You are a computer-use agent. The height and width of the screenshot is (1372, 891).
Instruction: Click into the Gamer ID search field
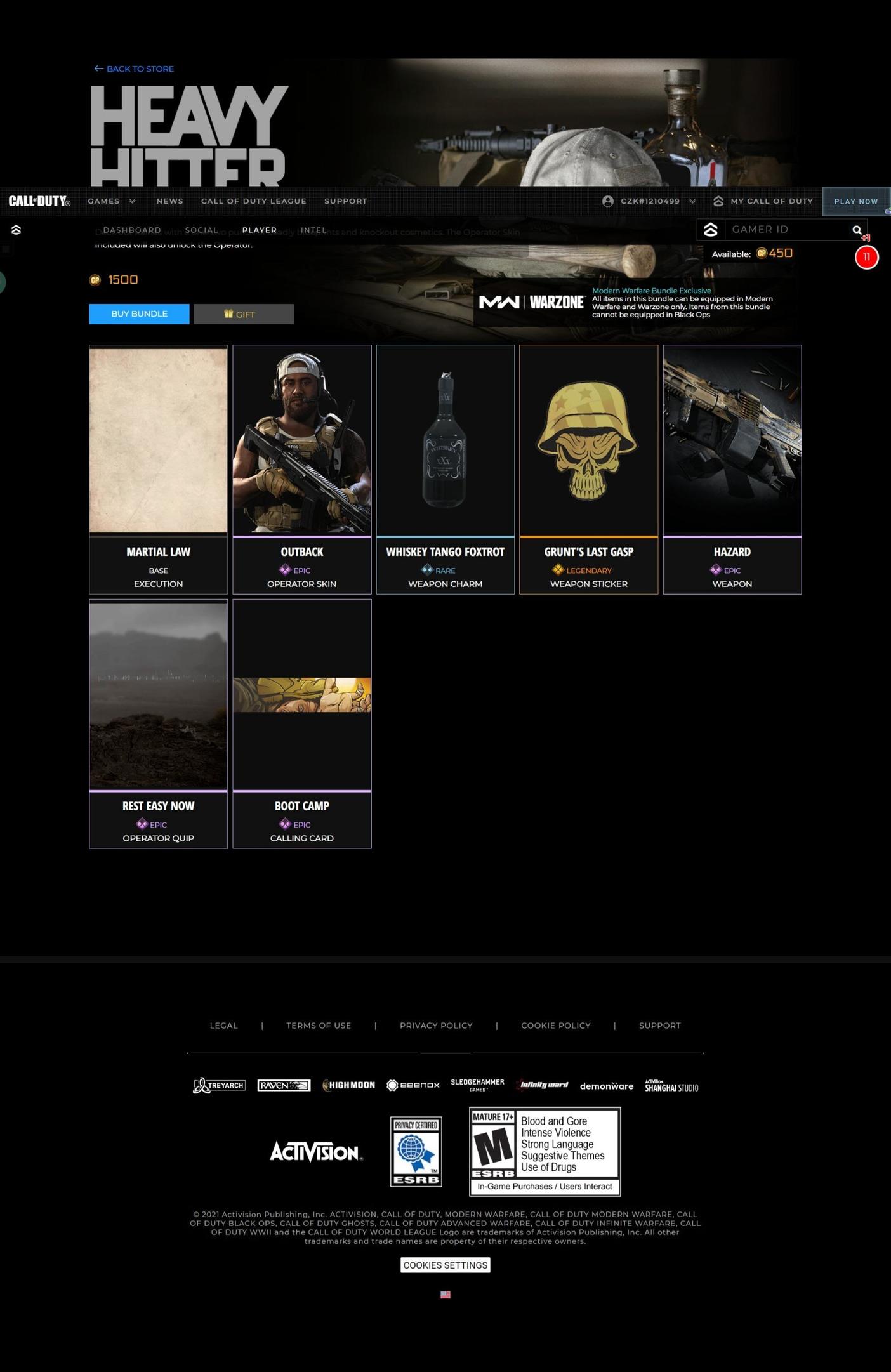click(786, 230)
